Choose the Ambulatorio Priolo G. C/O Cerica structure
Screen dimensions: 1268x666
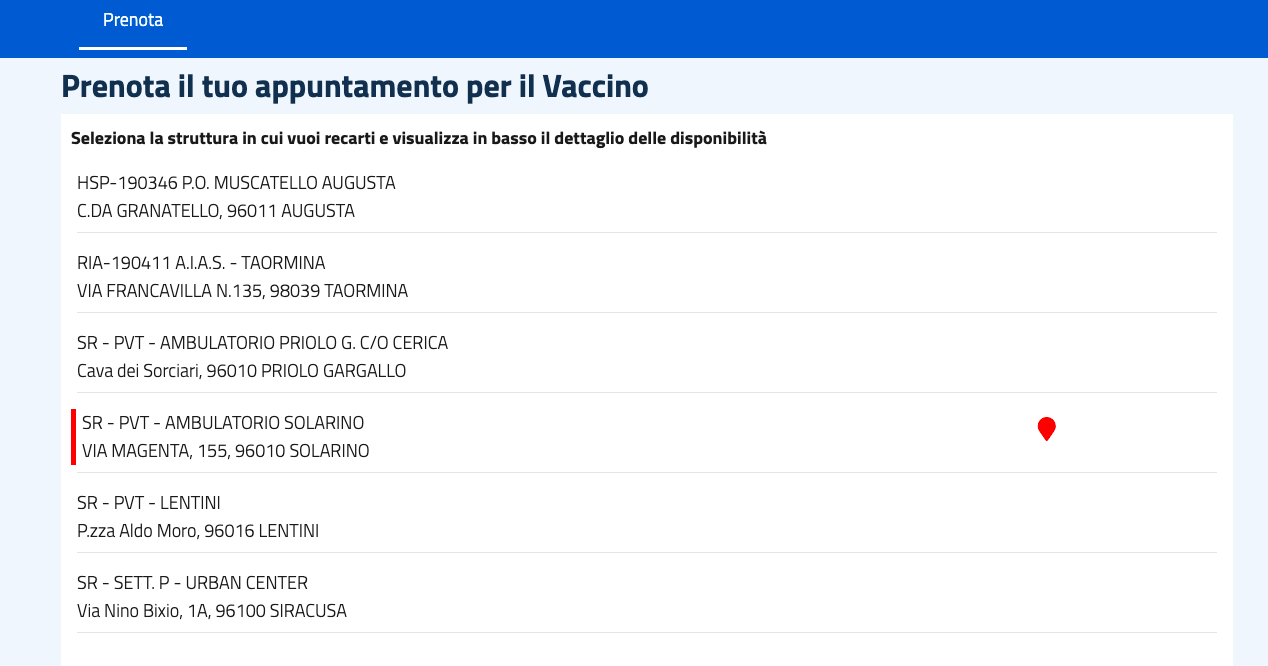(x=262, y=342)
